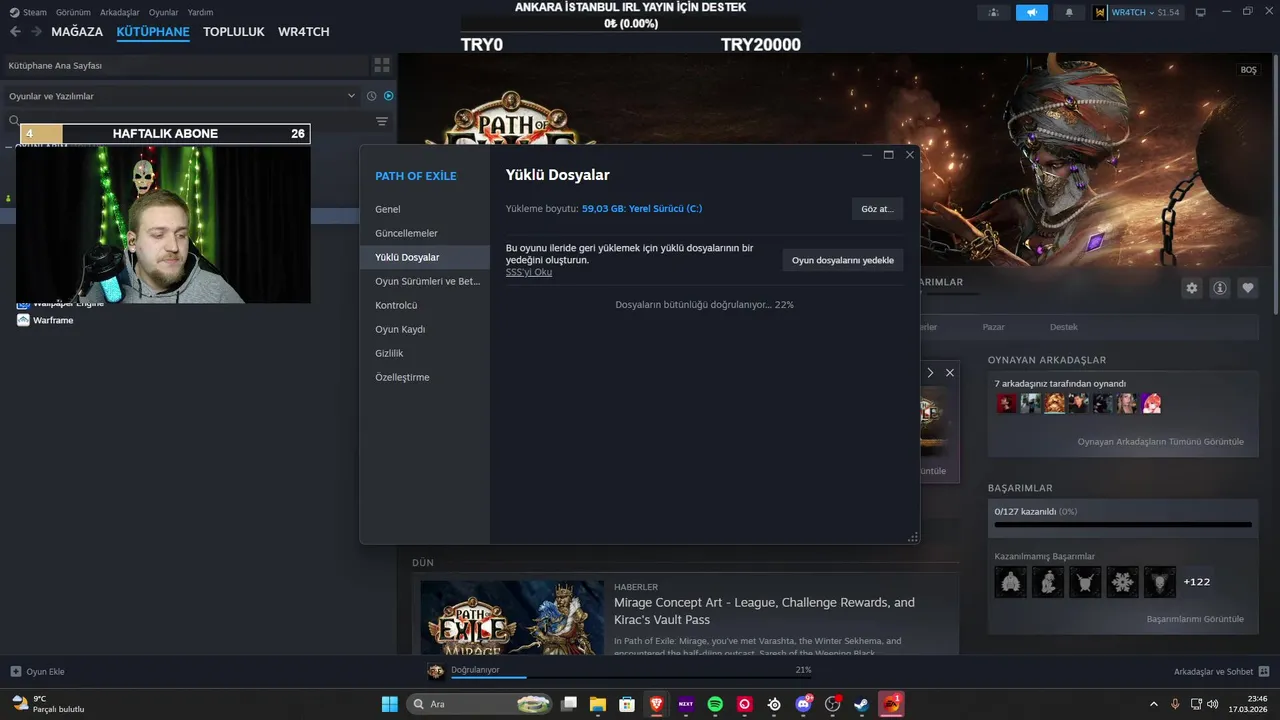Select Warframe in library list
The width and height of the screenshot is (1280, 720).
(x=53, y=320)
